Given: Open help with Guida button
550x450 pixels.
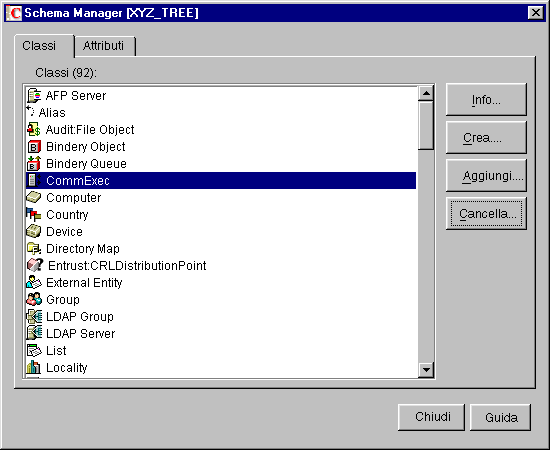Looking at the screenshot, I should 501,417.
